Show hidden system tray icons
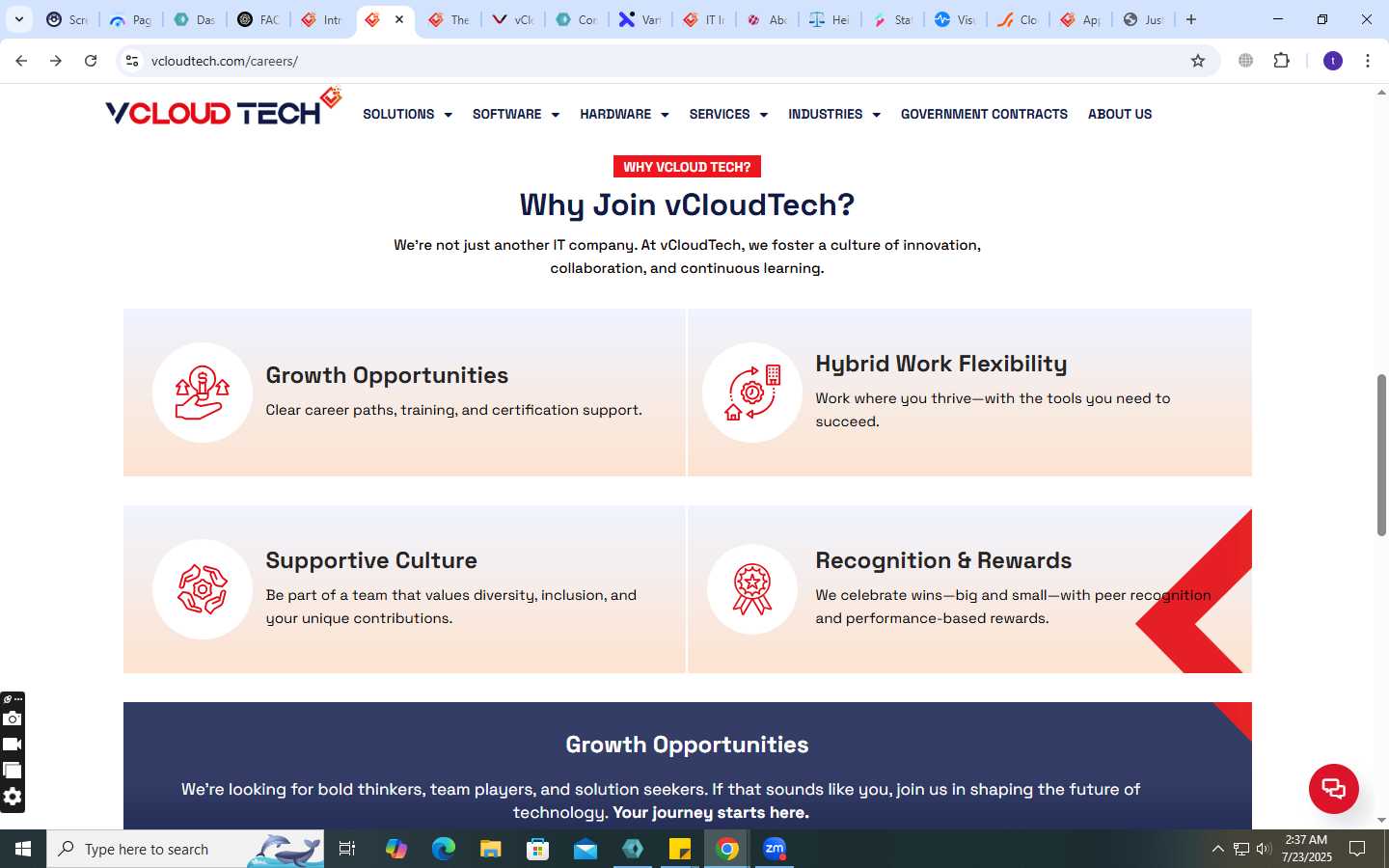Viewport: 1389px width, 868px height. point(1217,849)
